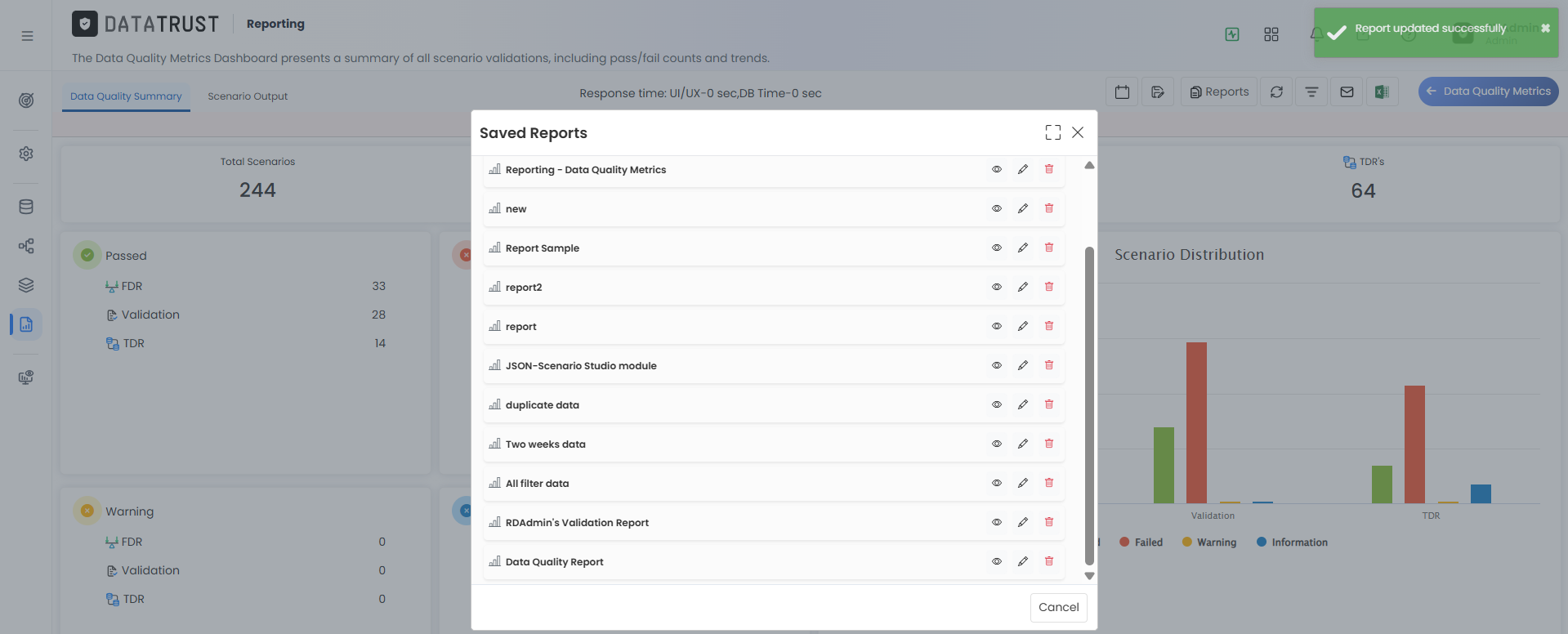The height and width of the screenshot is (634, 1568).
Task: Export the report to Excel
Action: click(1382, 92)
